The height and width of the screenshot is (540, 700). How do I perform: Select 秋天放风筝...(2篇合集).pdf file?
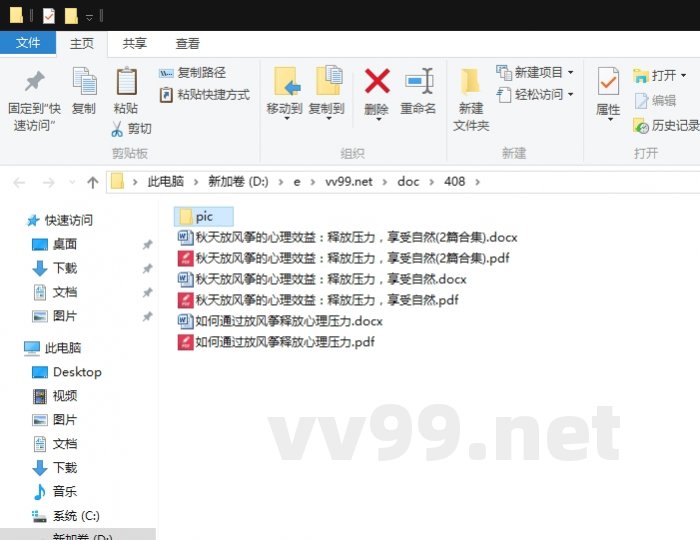343,258
